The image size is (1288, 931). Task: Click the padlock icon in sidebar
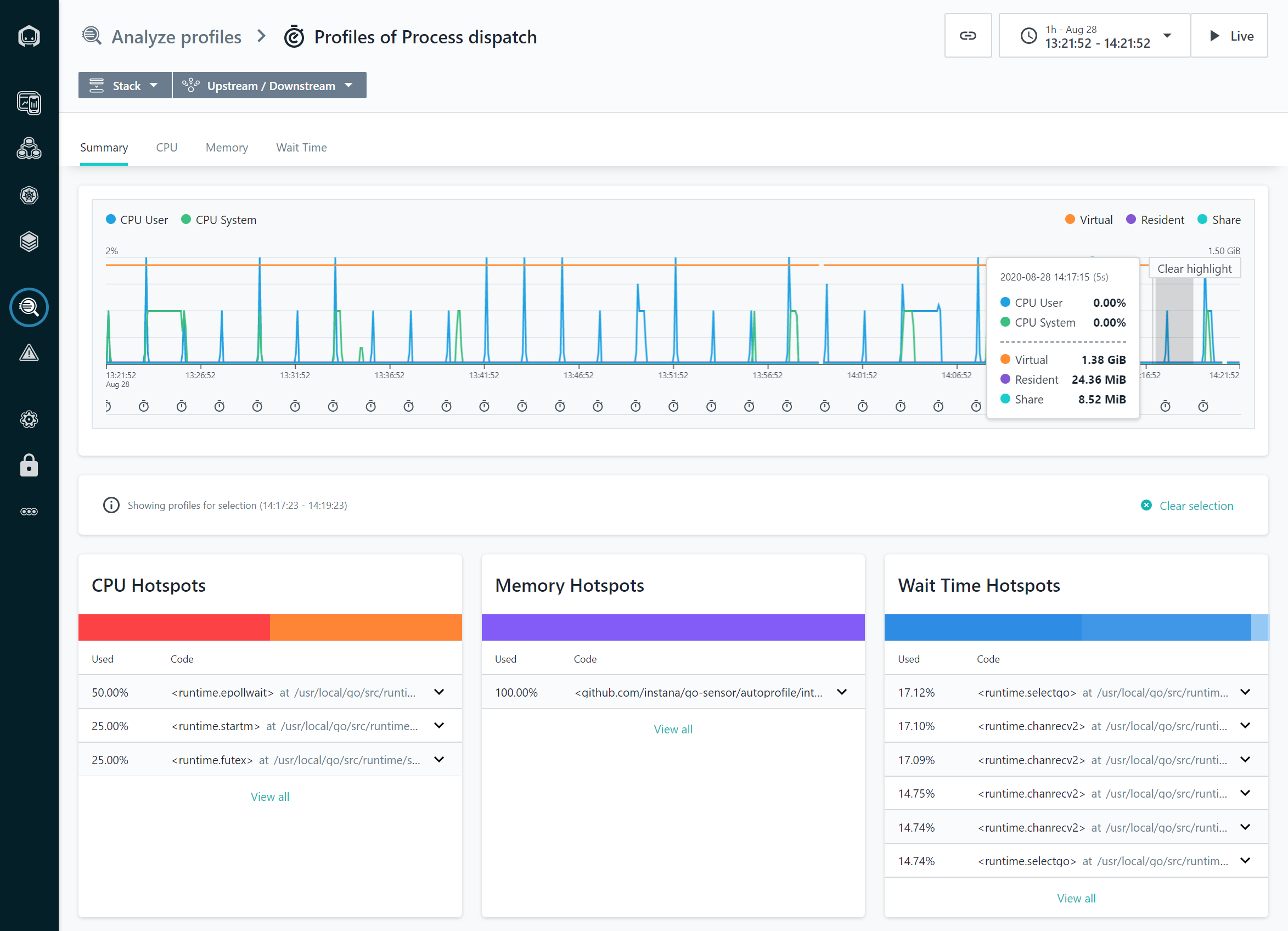click(29, 465)
